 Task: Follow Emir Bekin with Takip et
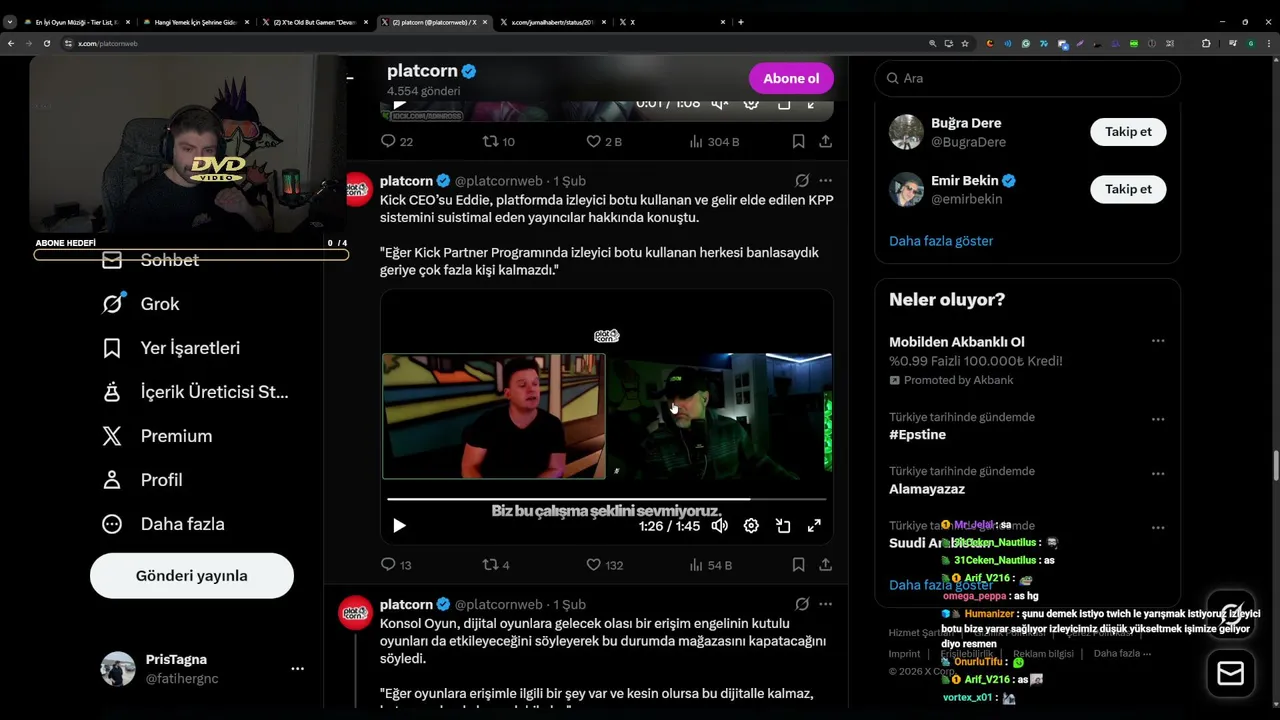[x=1128, y=189]
